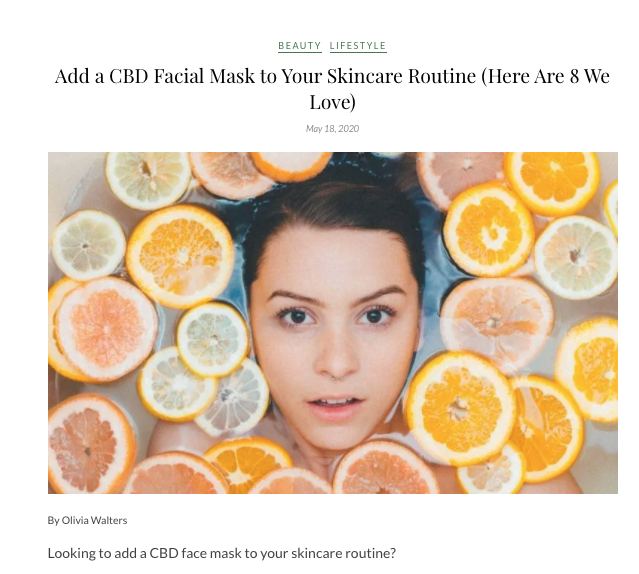The width and height of the screenshot is (639, 574).
Task: Click the woman's dark hair above forehead
Action: pyautogui.click(x=332, y=204)
